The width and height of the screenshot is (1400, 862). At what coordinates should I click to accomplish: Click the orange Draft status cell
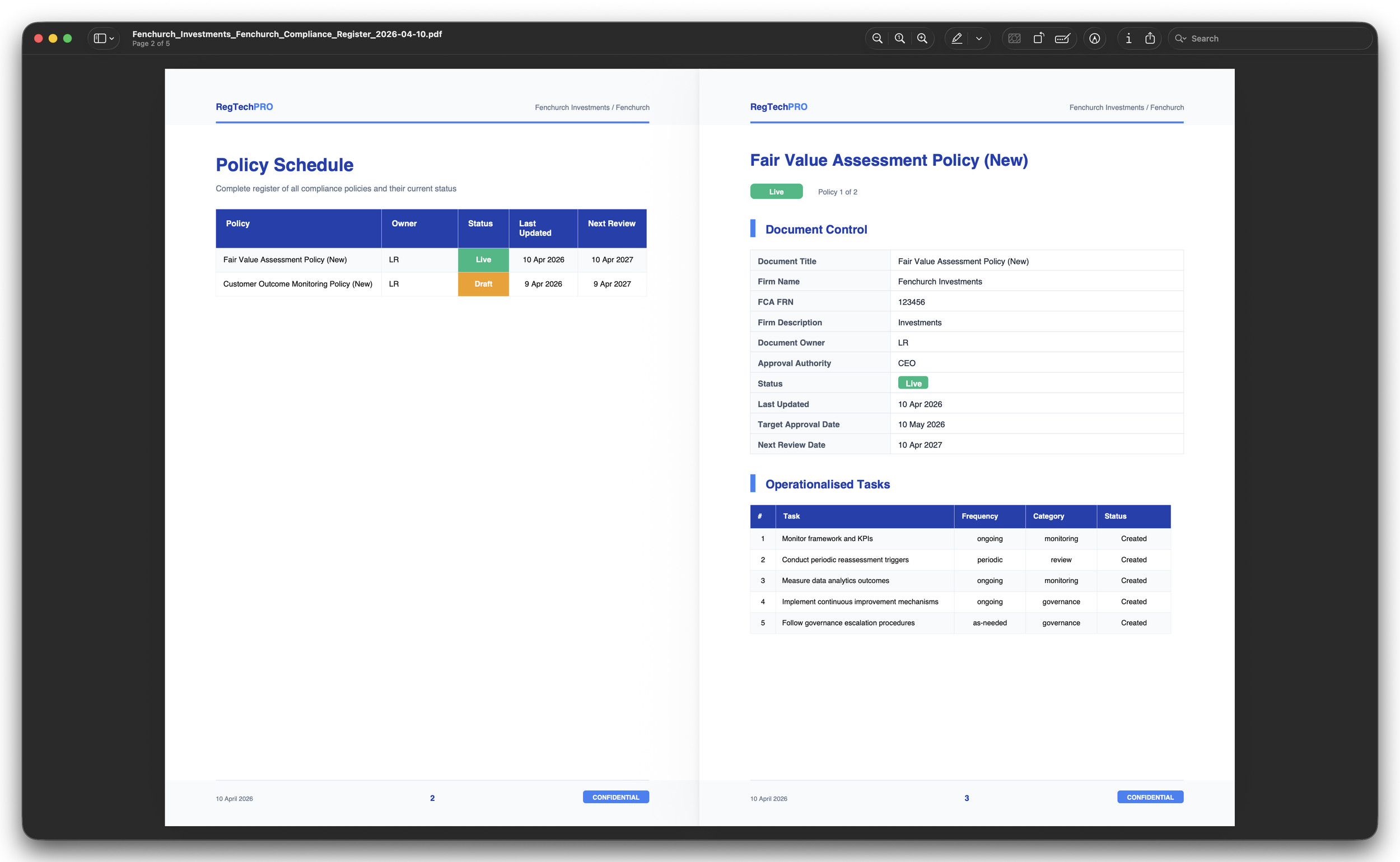483,284
